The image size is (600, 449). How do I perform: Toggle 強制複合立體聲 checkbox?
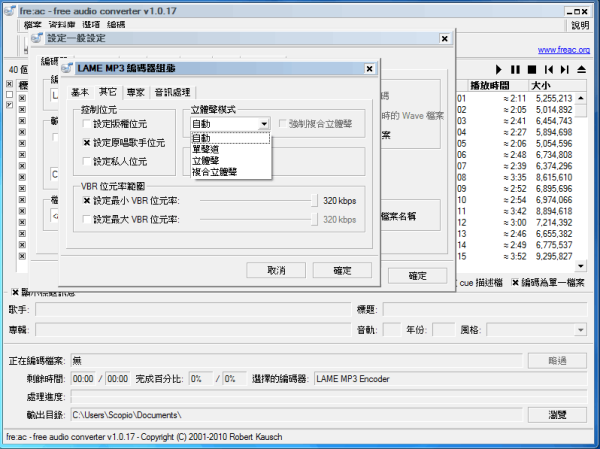(x=283, y=124)
